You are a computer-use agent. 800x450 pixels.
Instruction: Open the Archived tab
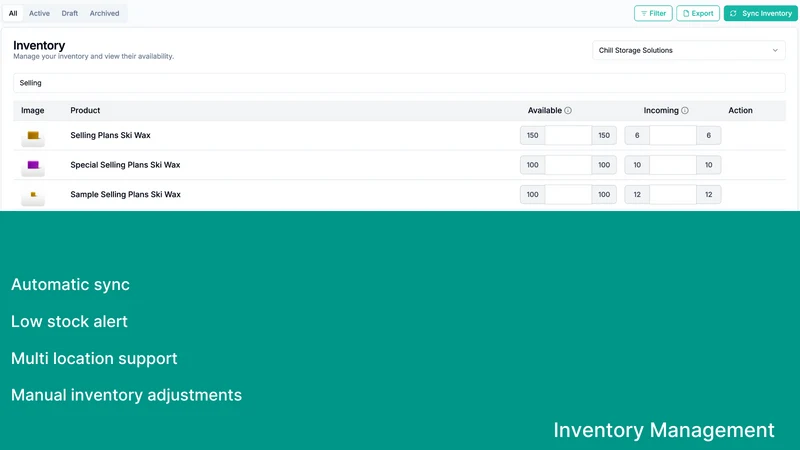(x=105, y=13)
